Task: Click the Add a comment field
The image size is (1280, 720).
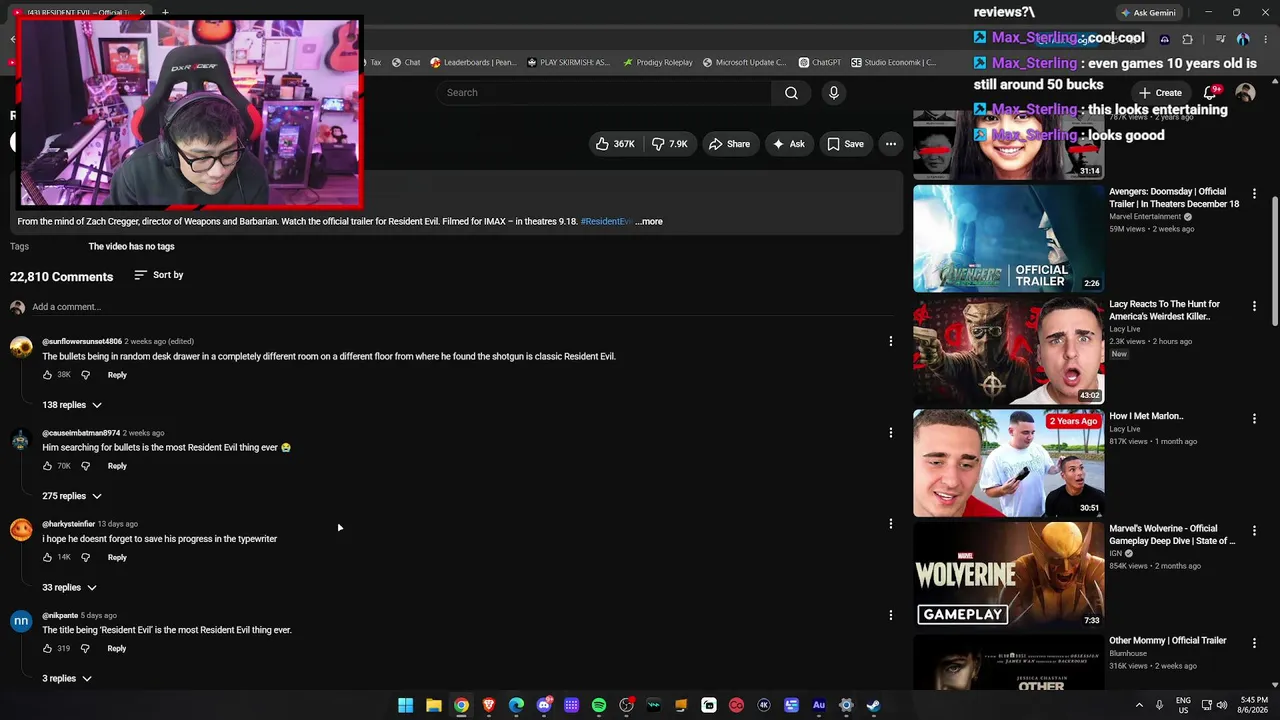Action: click(x=460, y=307)
